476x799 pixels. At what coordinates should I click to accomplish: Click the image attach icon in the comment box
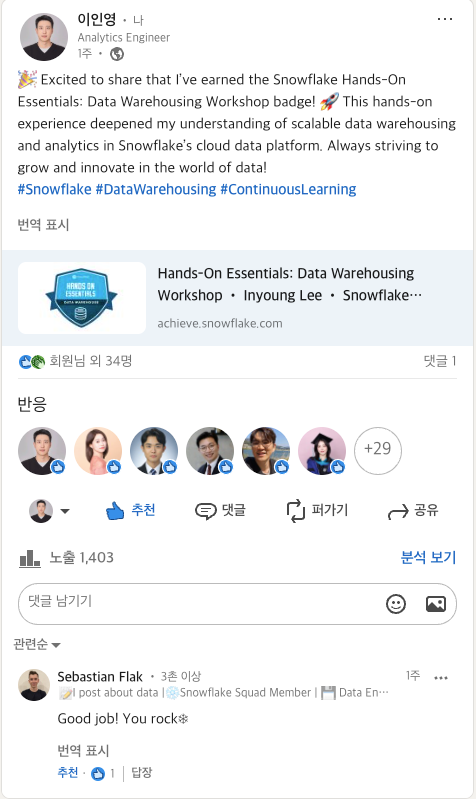point(436,604)
